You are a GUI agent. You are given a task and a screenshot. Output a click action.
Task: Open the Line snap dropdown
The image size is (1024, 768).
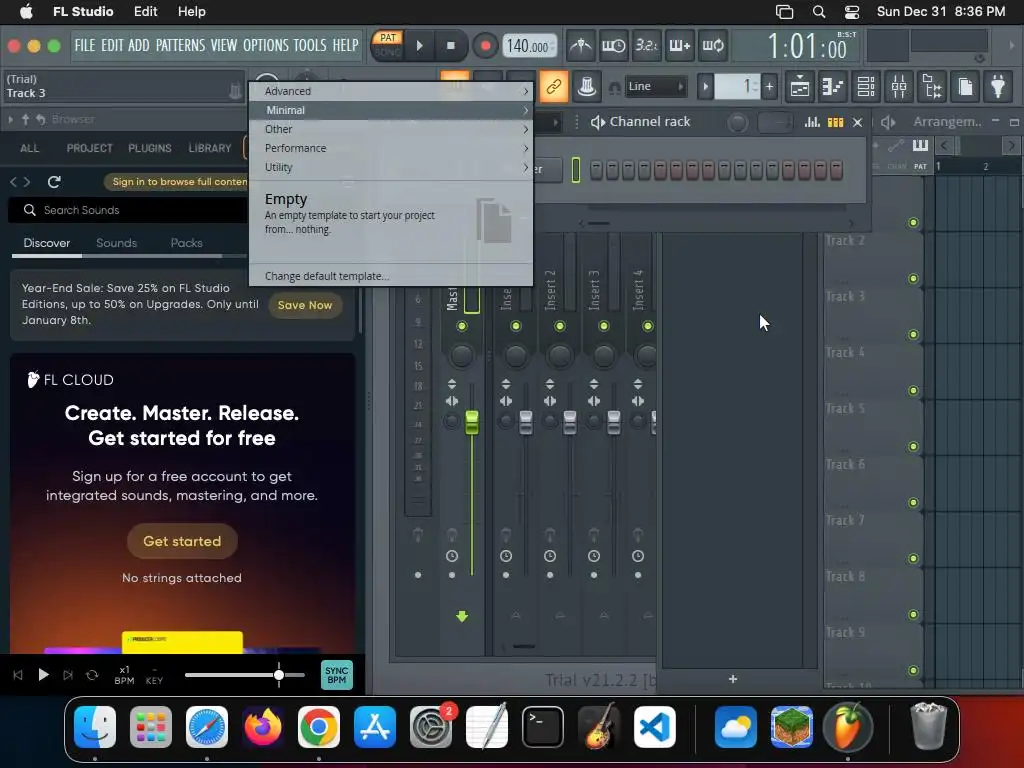(x=655, y=86)
